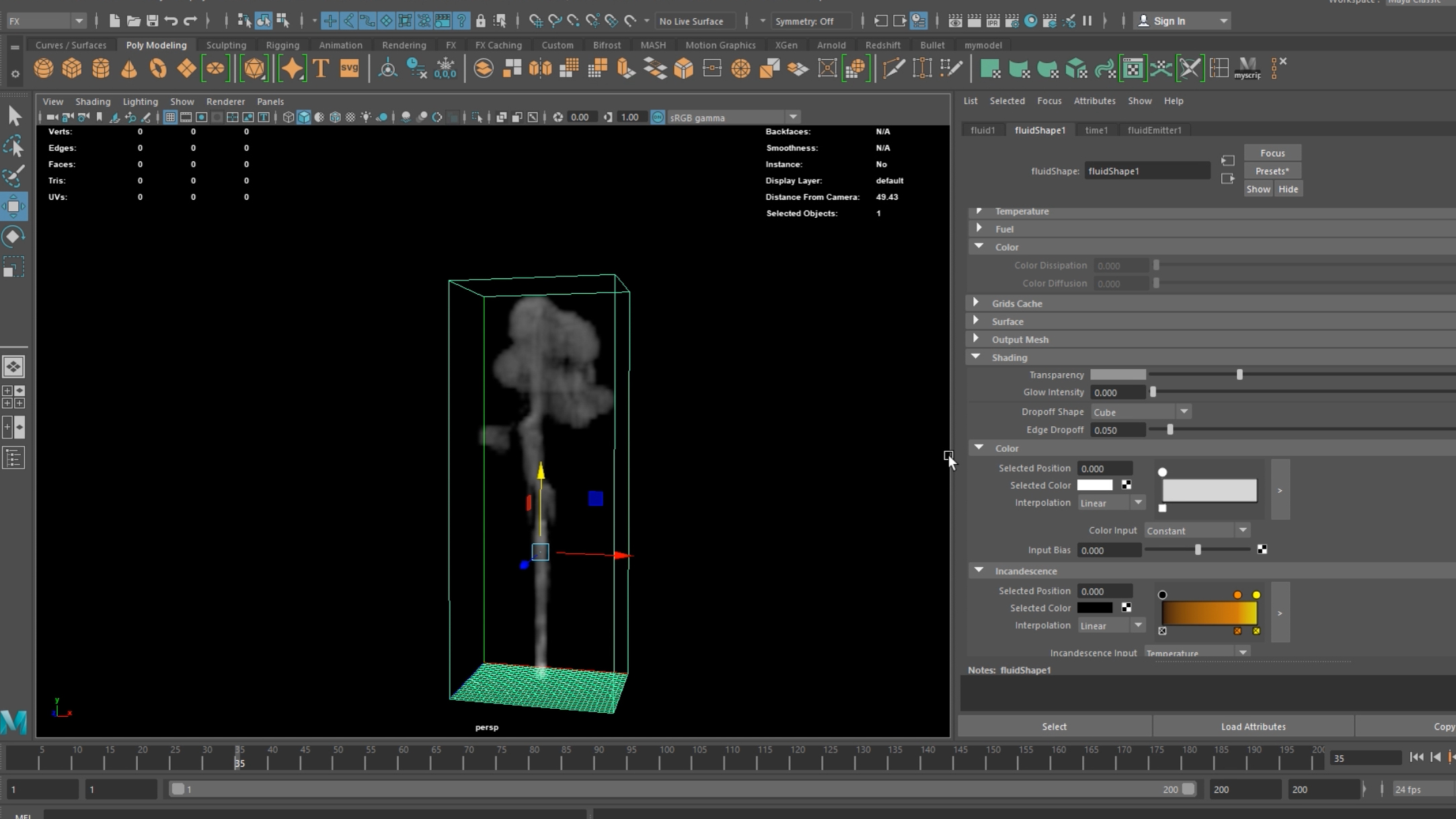This screenshot has width=1456, height=819.
Task: Activate the Move tool in toolbox
Action: [x=13, y=206]
